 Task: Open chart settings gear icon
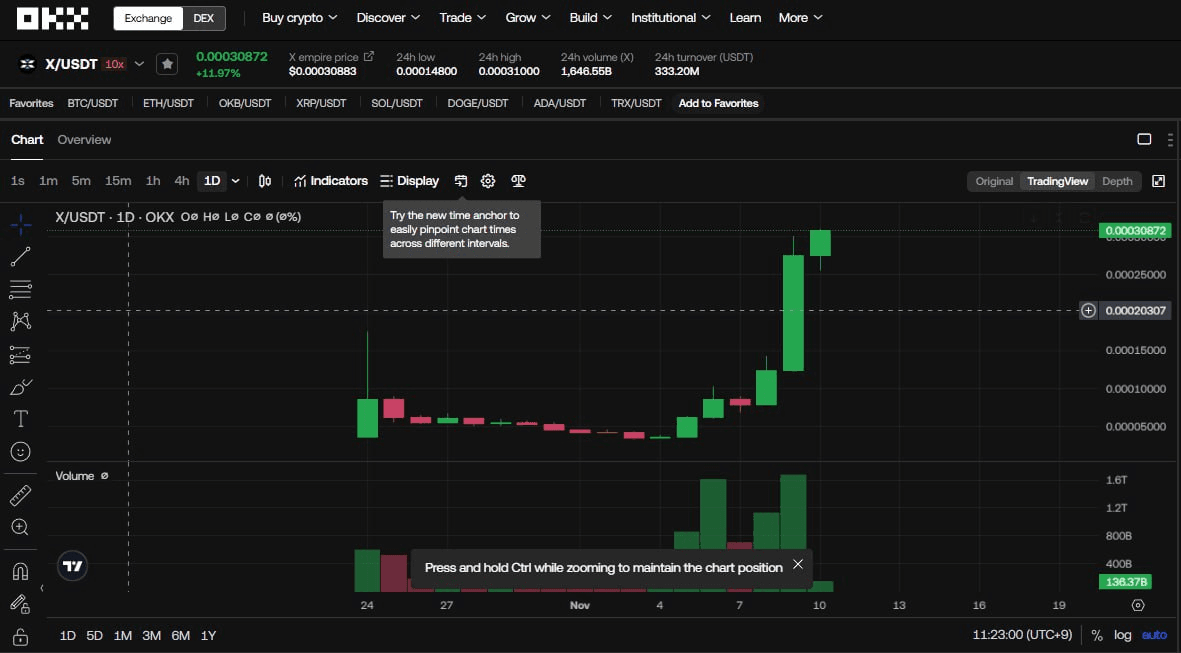(488, 181)
